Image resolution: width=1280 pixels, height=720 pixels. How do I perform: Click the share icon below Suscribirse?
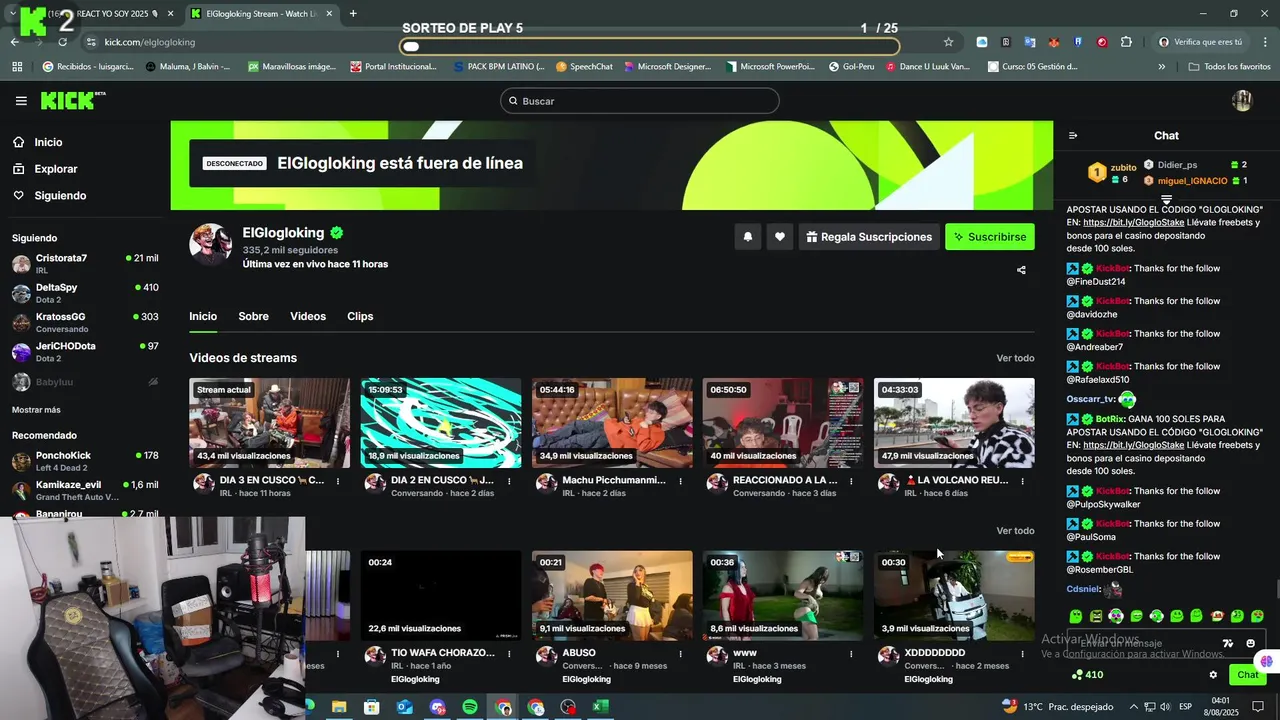pyautogui.click(x=1021, y=270)
